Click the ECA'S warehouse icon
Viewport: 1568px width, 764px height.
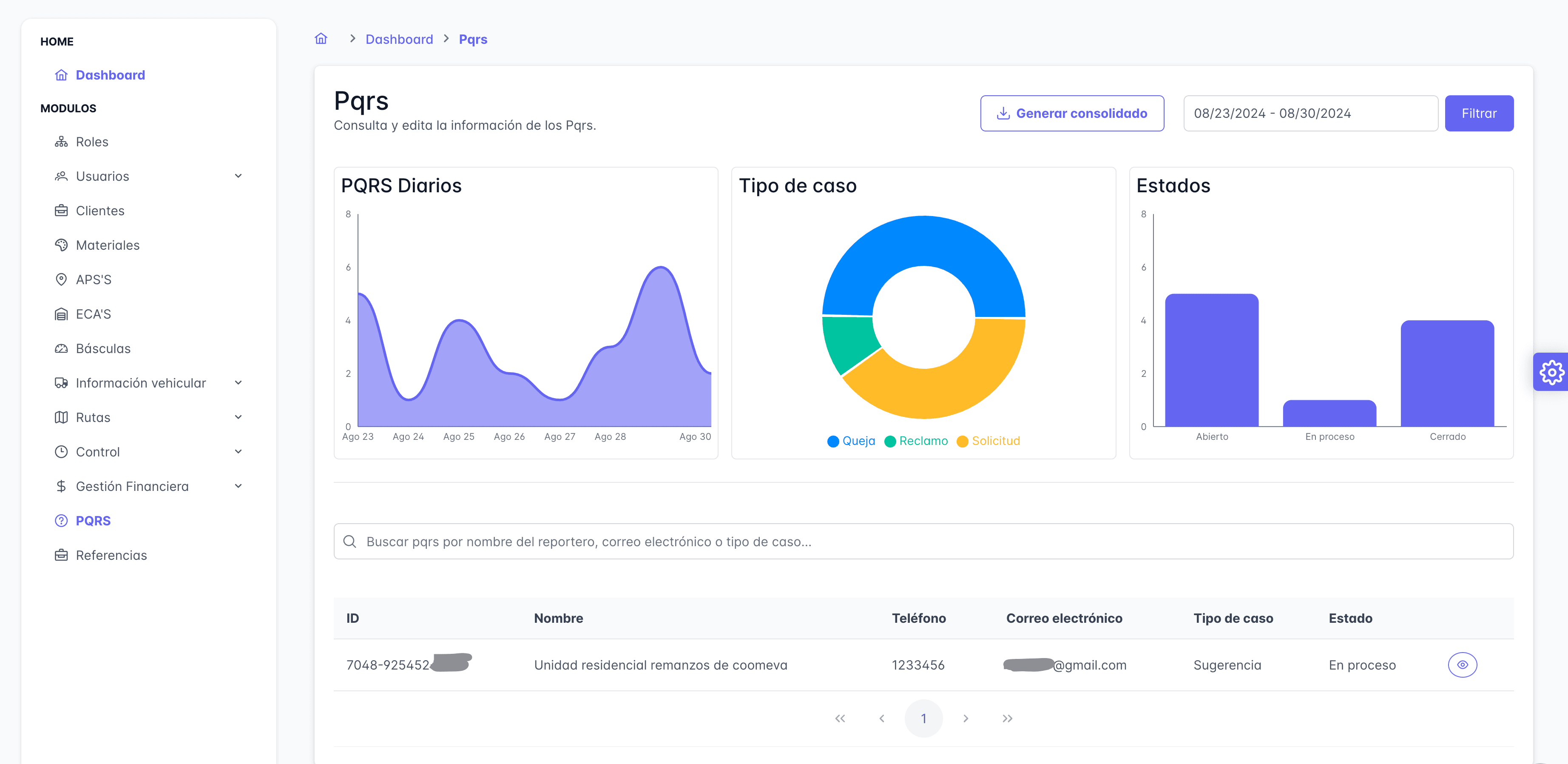[x=62, y=314]
